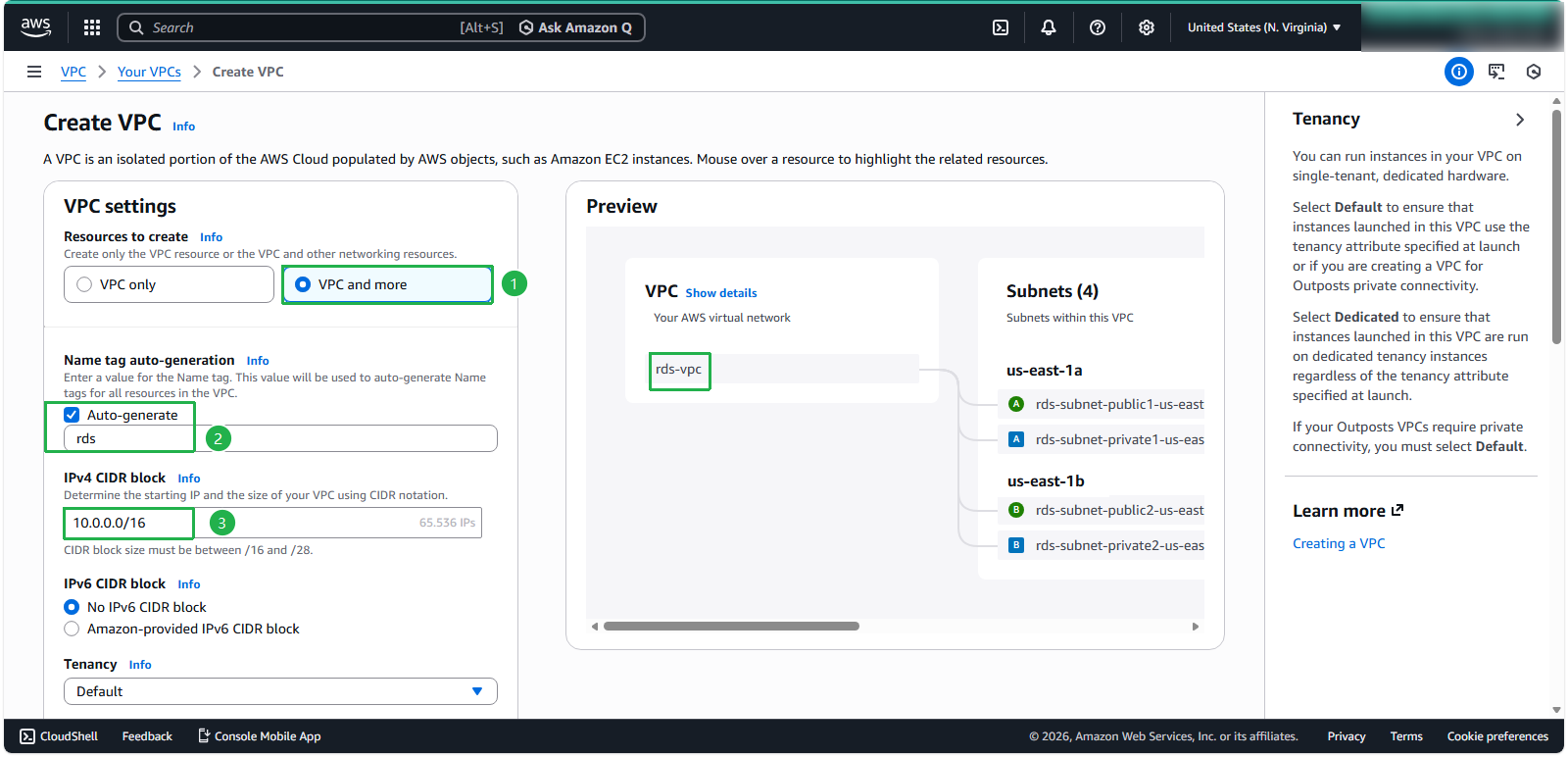Click the preview scroll left arrow
The width and height of the screenshot is (1568, 757).
point(594,626)
